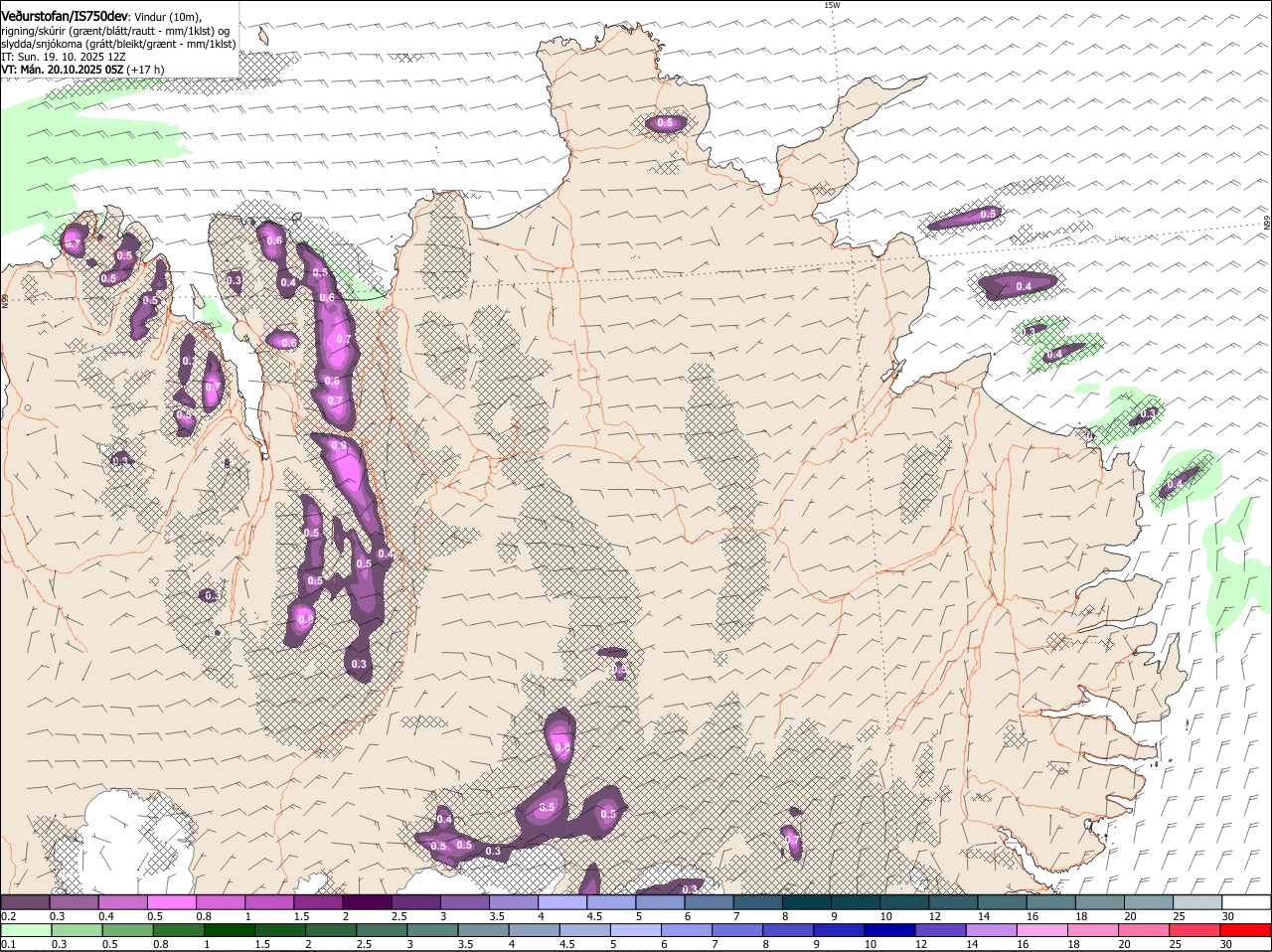Pick upper scale swatch between 0.2 and 0.3

pyautogui.click(x=25, y=902)
